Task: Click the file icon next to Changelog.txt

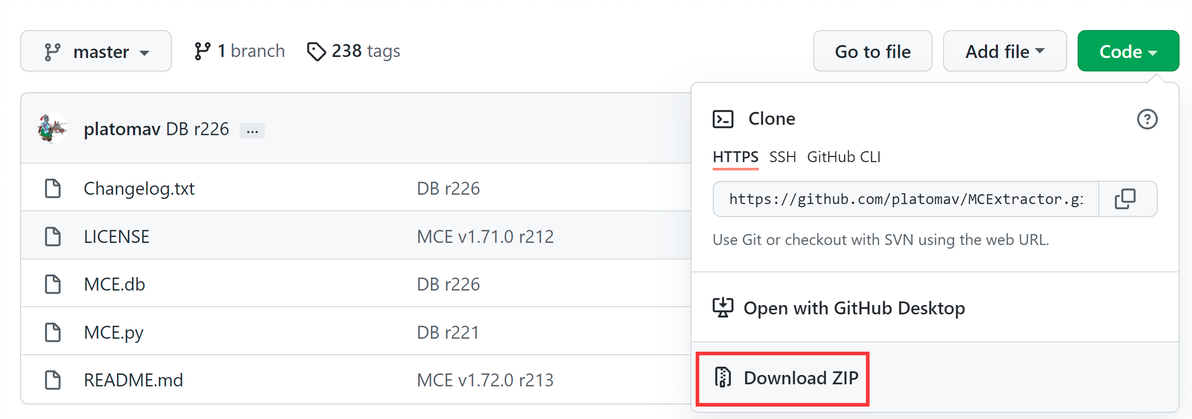Action: click(x=53, y=189)
